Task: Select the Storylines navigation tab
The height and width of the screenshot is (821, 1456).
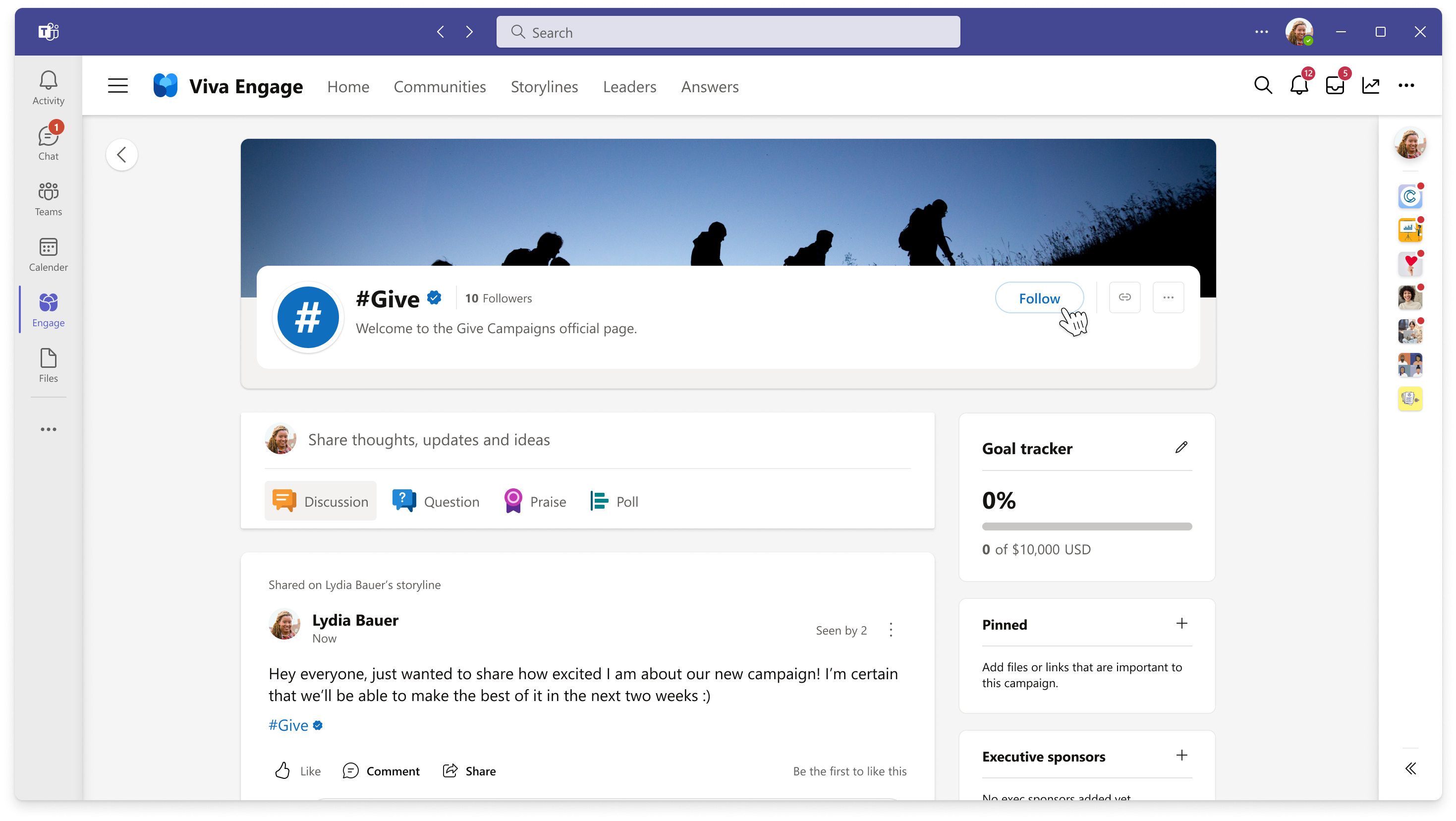Action: click(x=543, y=86)
